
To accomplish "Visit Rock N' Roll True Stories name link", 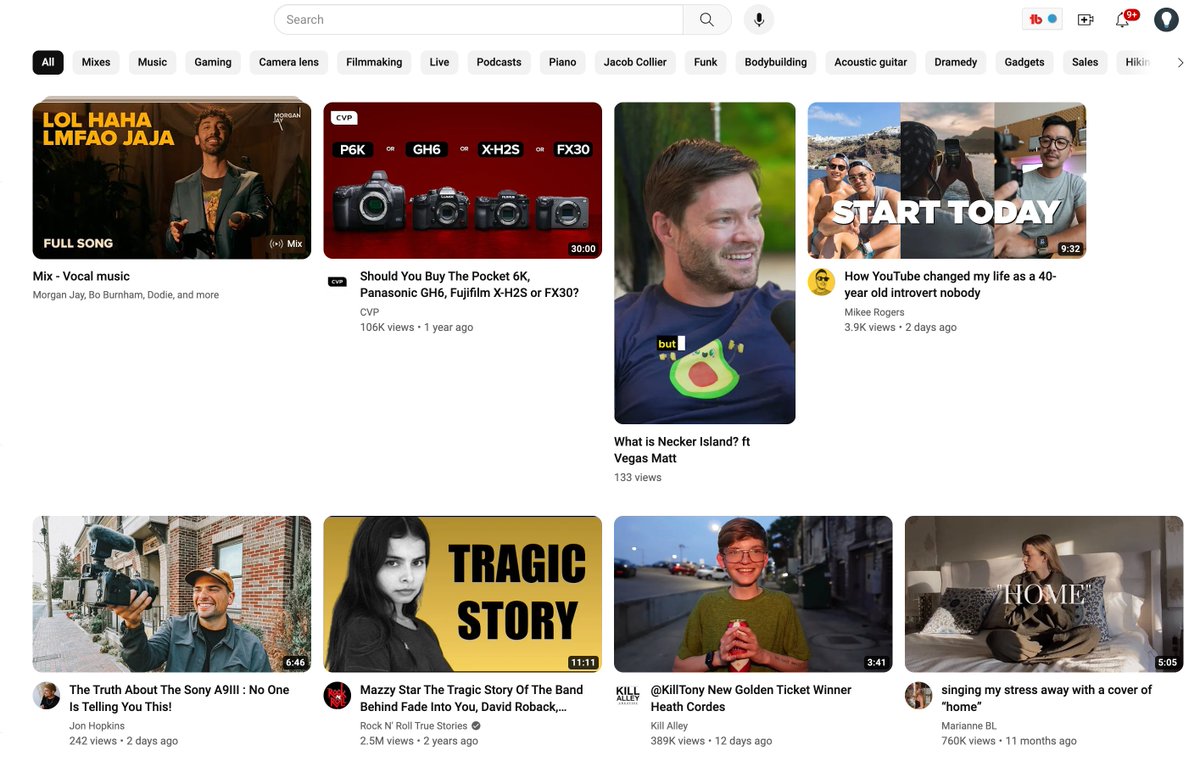I will pos(413,726).
